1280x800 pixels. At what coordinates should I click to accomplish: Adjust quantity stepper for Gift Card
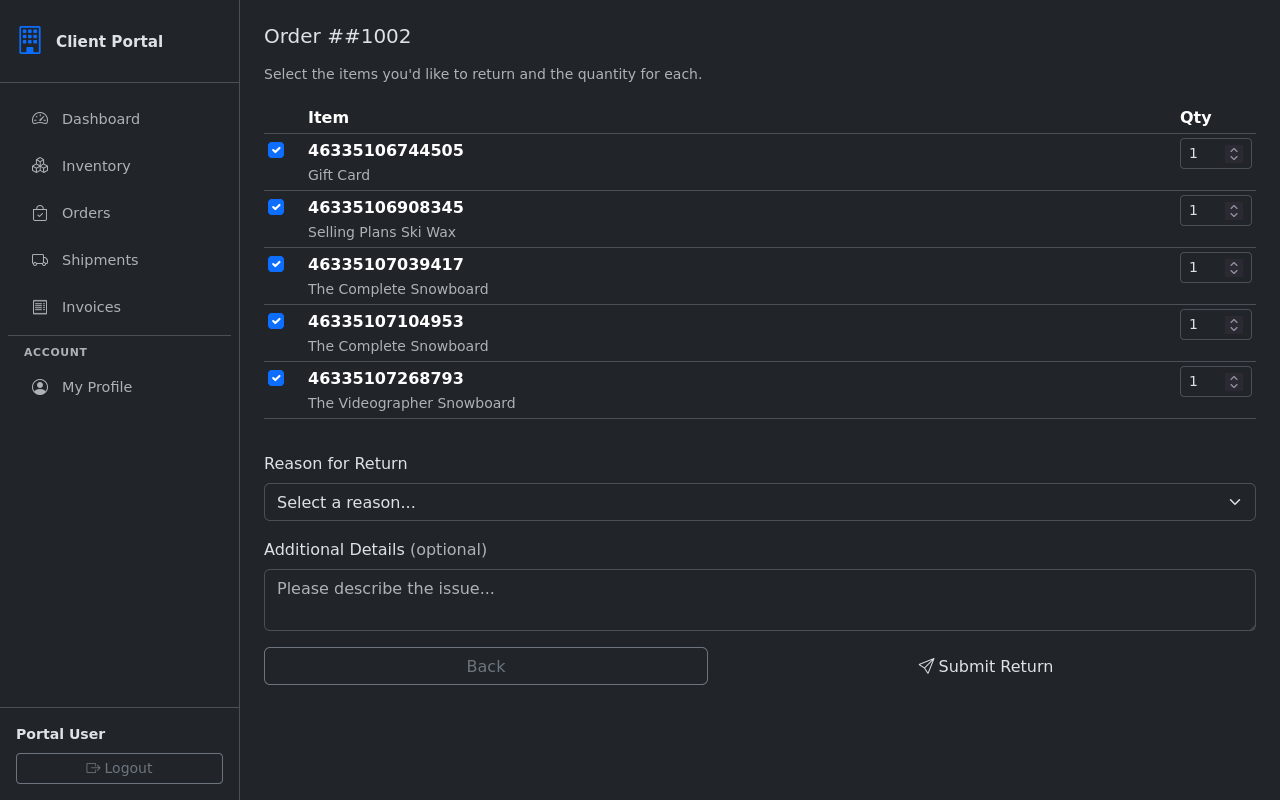click(1234, 154)
